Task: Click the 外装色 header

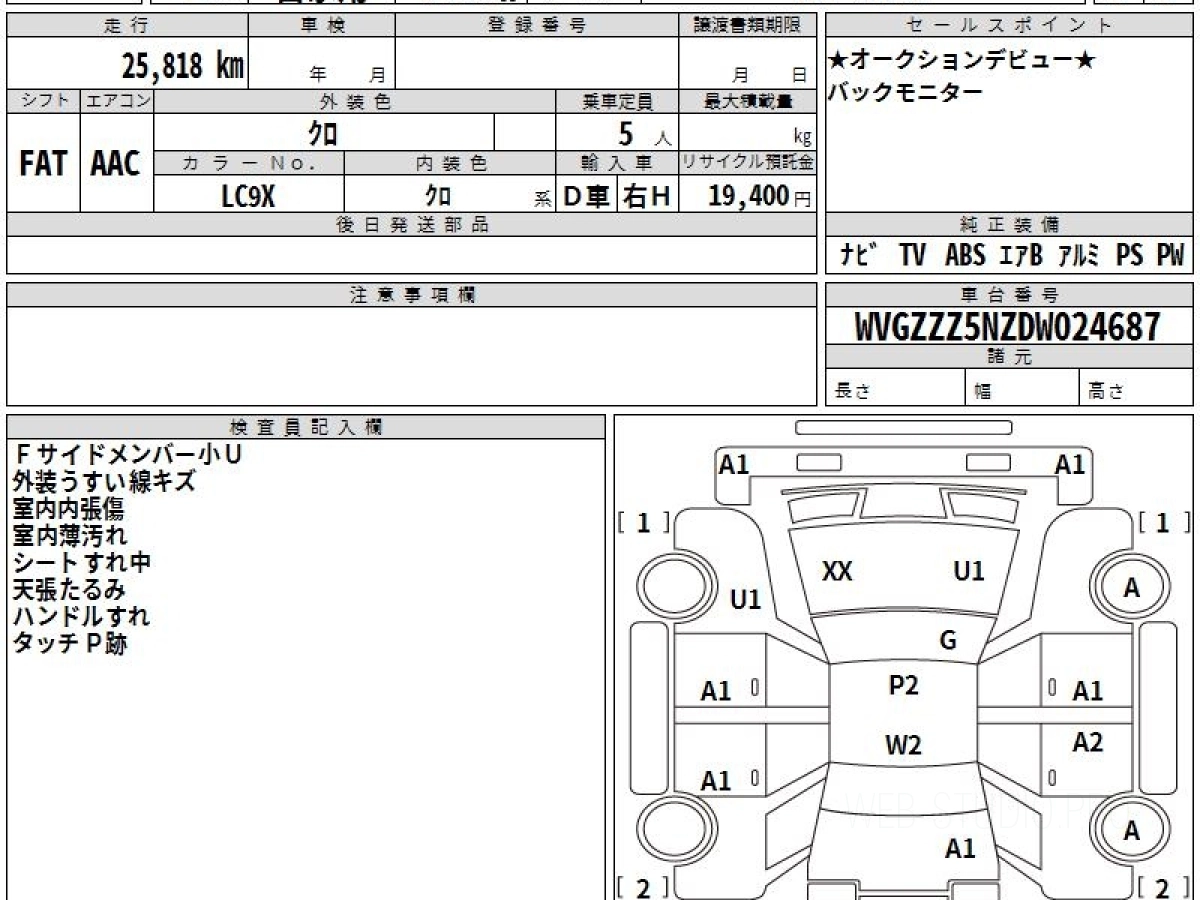Action: 355,101
